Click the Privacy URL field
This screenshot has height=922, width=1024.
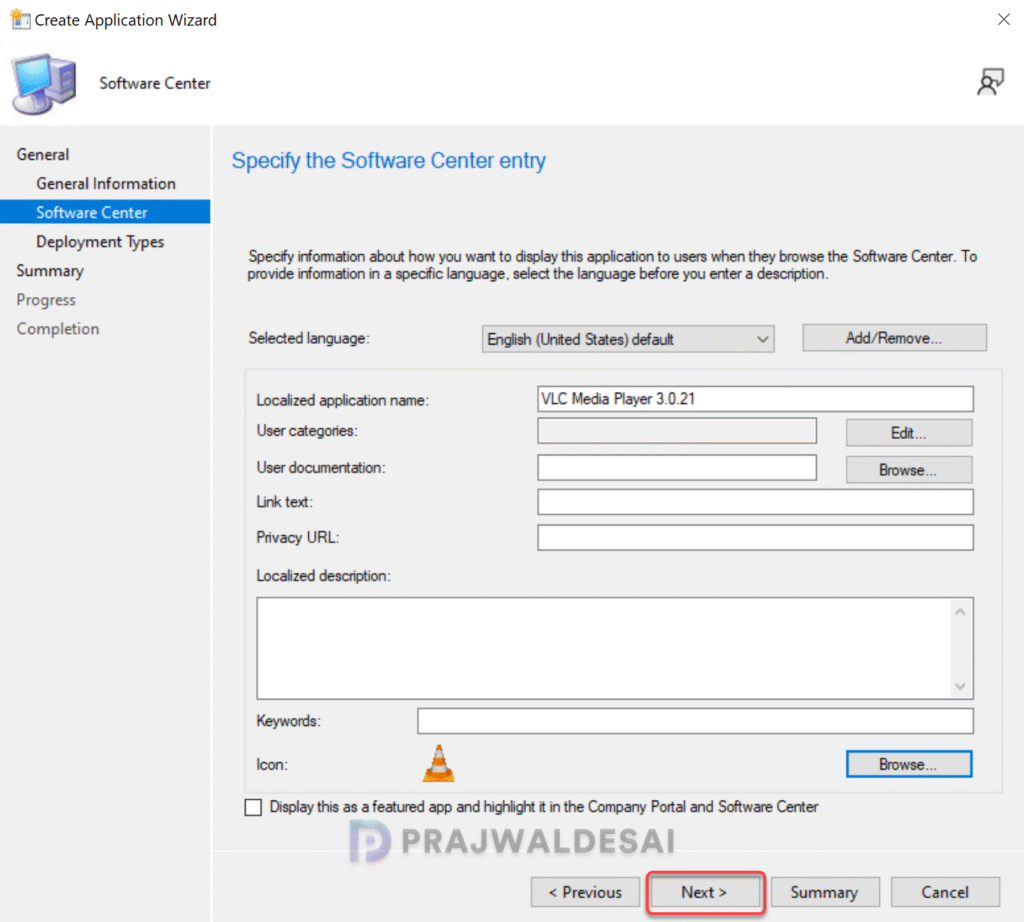(755, 537)
